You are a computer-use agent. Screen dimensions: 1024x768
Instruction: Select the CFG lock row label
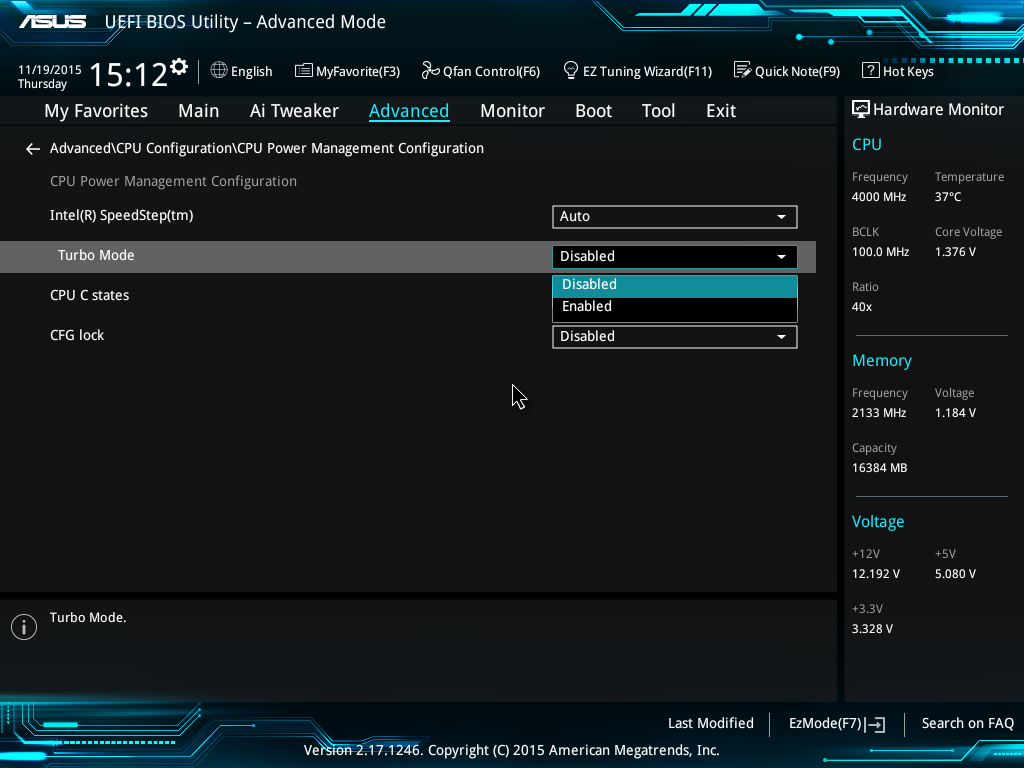click(x=77, y=335)
